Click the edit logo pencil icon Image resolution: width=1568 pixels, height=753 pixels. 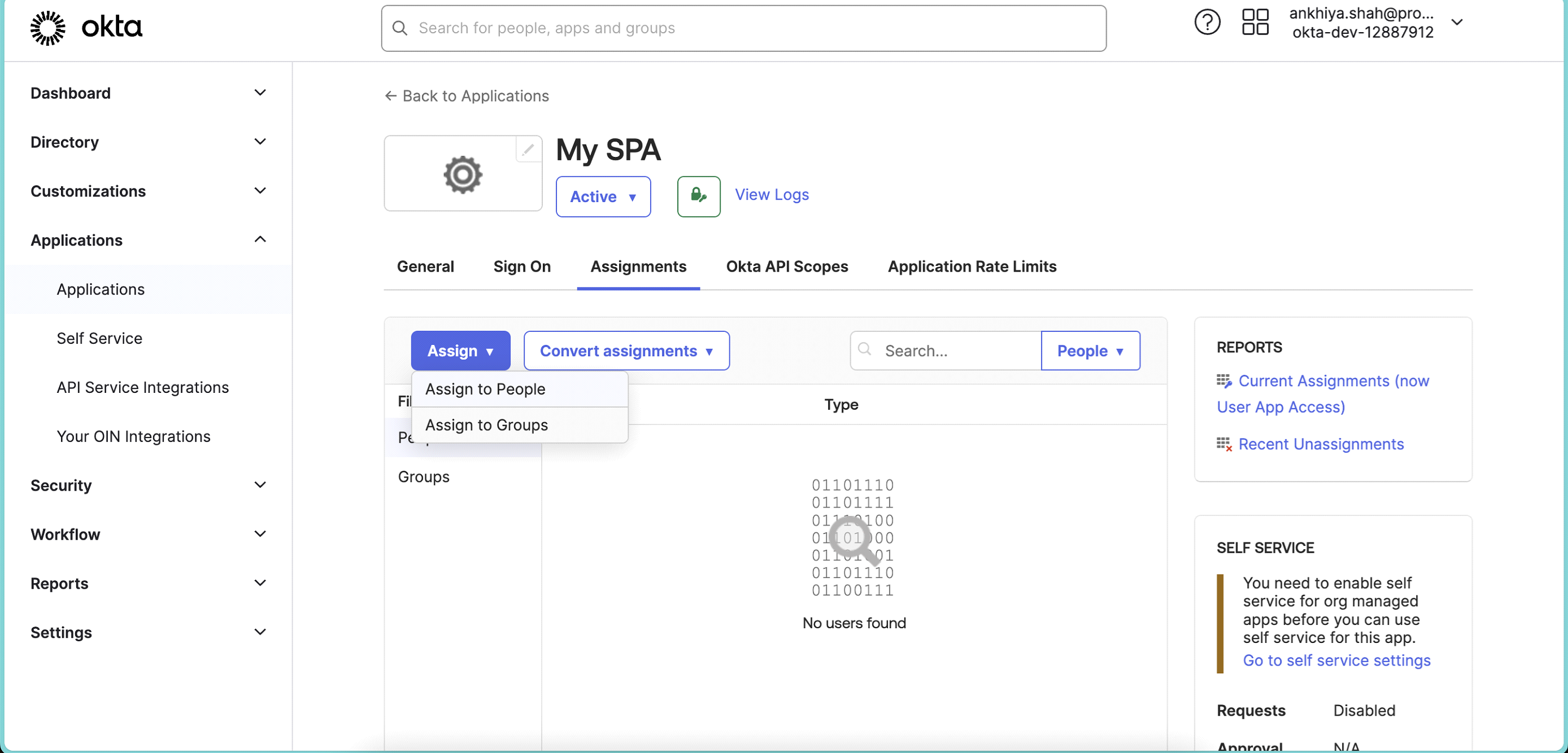(x=528, y=149)
